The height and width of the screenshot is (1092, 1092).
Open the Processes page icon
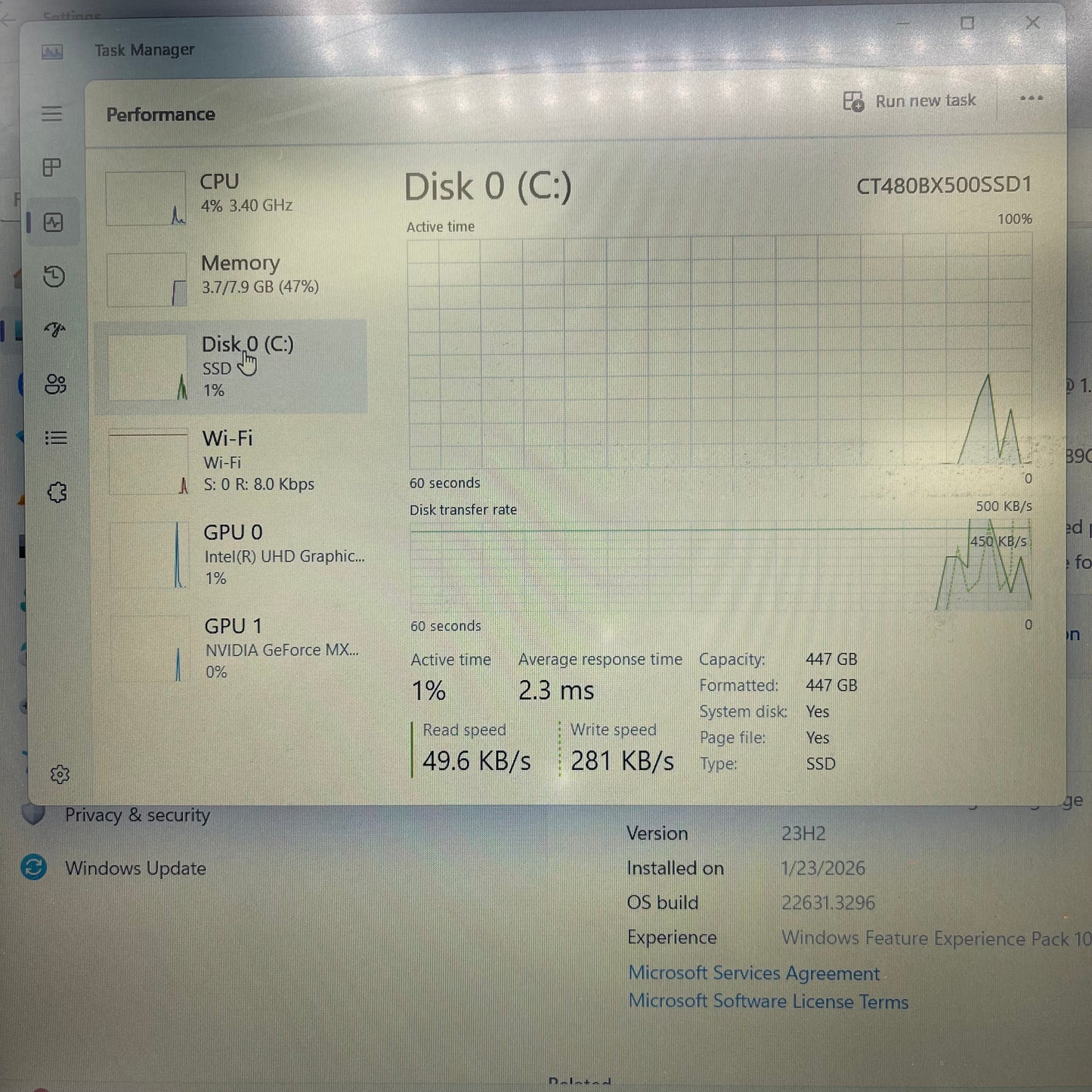click(52, 168)
